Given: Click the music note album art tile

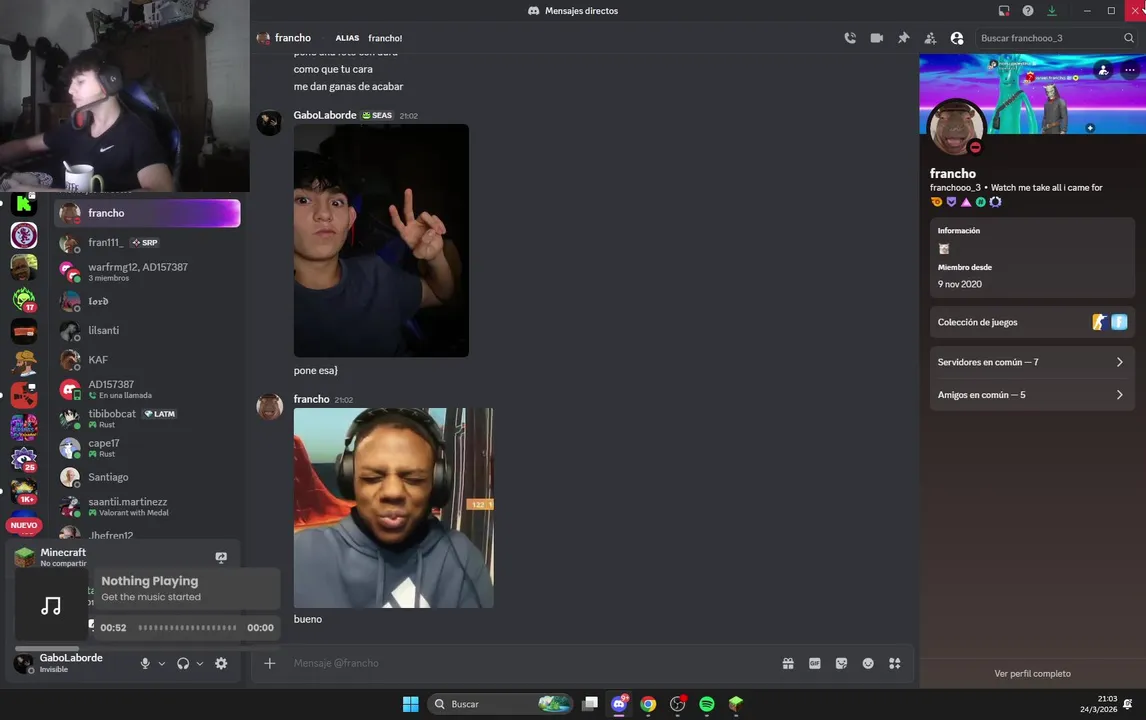Looking at the screenshot, I should click(51, 605).
